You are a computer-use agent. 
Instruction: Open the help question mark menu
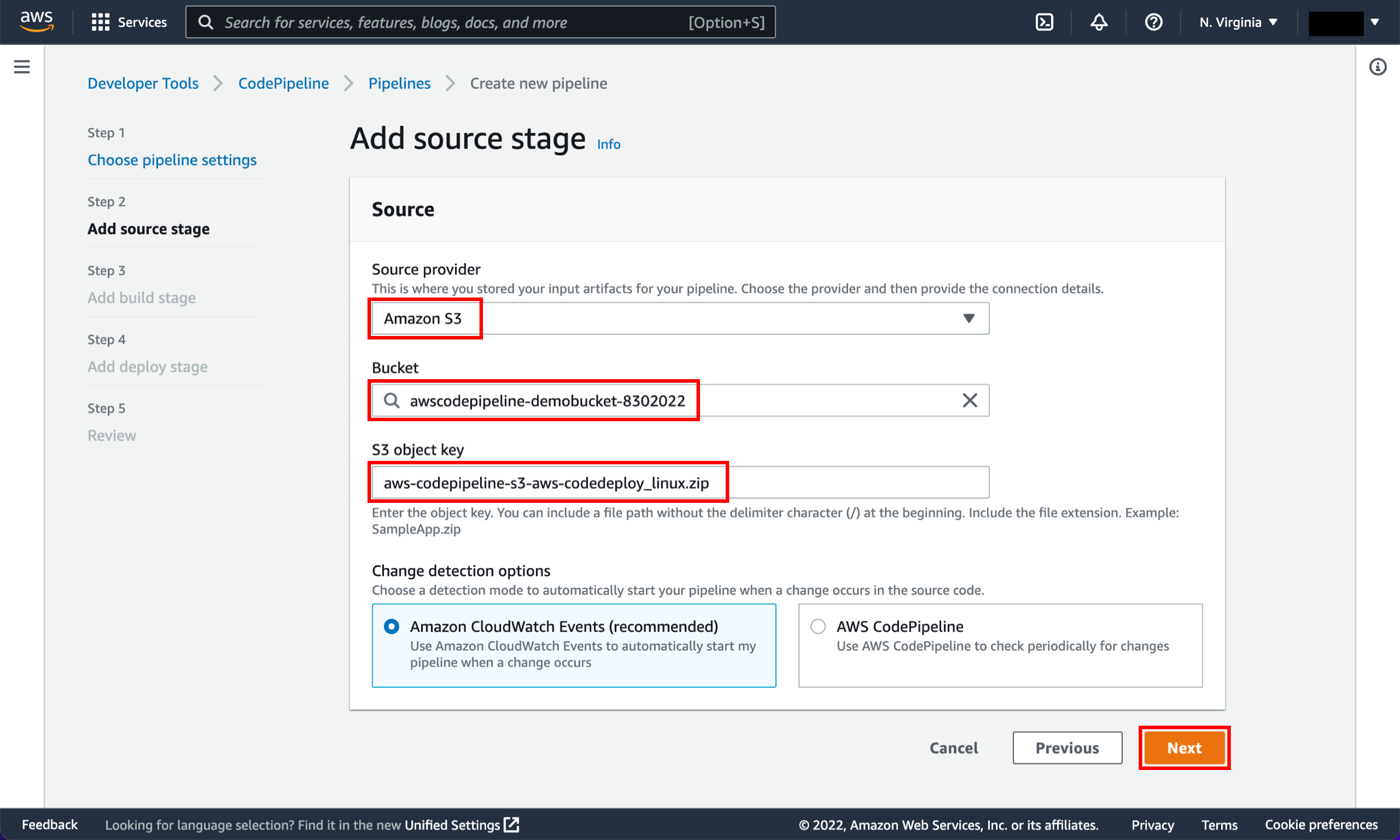coord(1153,22)
